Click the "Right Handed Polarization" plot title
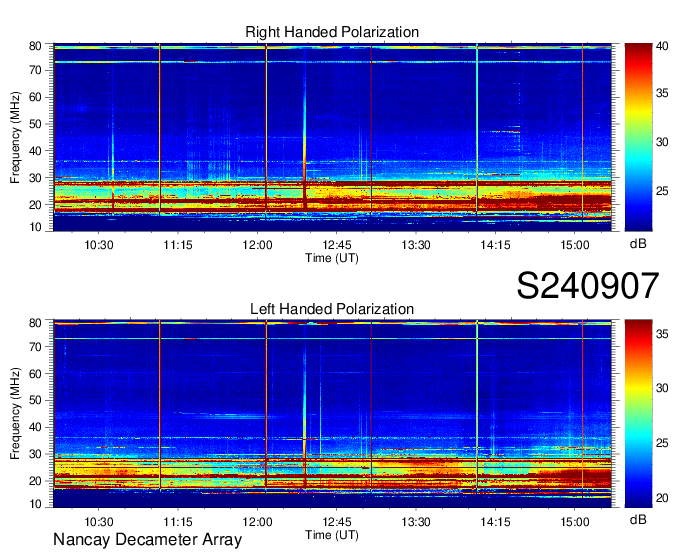The width and height of the screenshot is (680, 552). click(x=332, y=32)
